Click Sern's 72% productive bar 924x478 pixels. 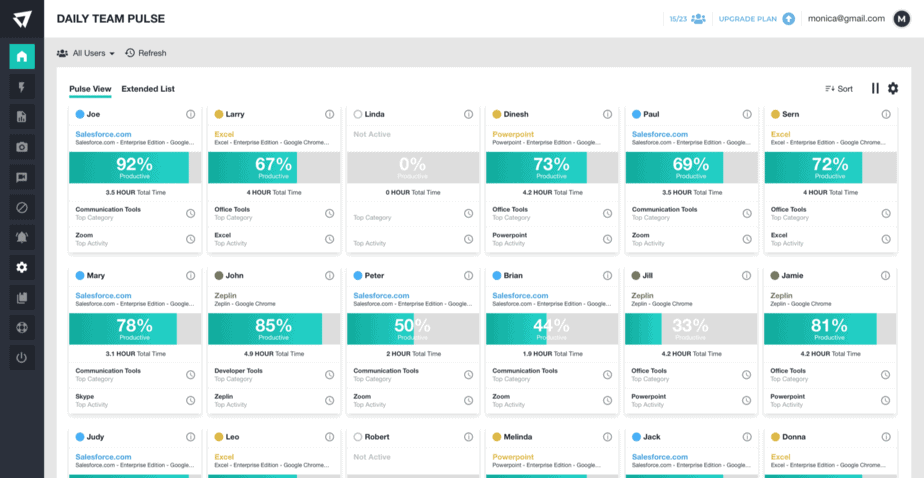pos(830,167)
